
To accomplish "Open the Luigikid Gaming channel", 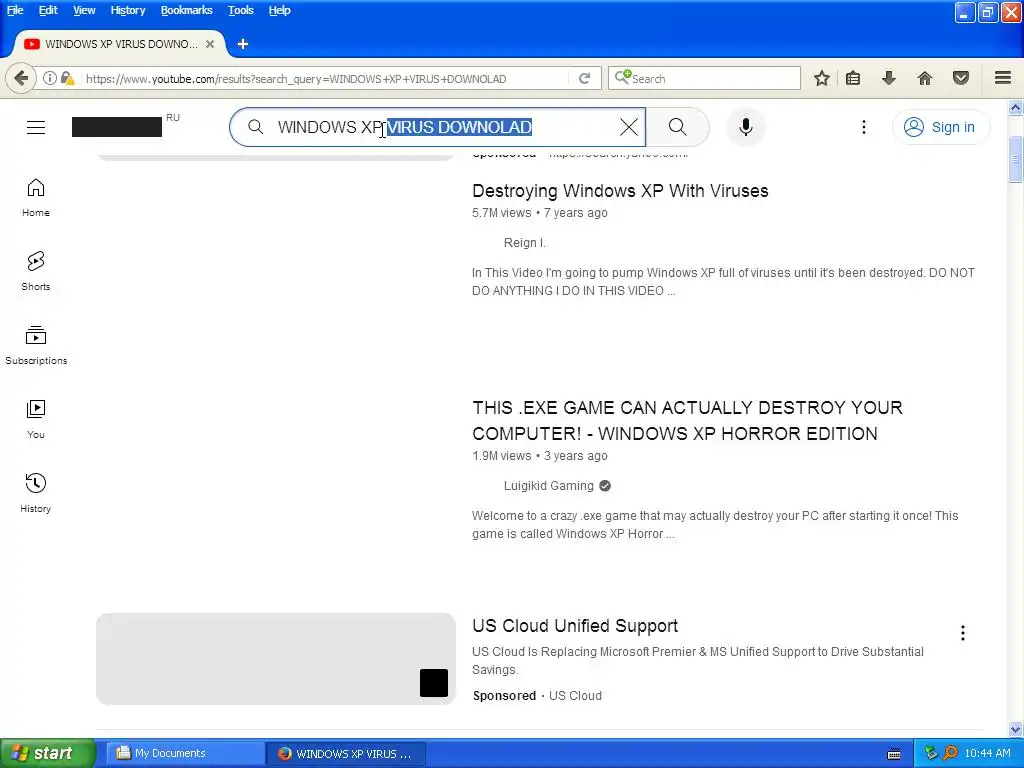I will coord(549,486).
